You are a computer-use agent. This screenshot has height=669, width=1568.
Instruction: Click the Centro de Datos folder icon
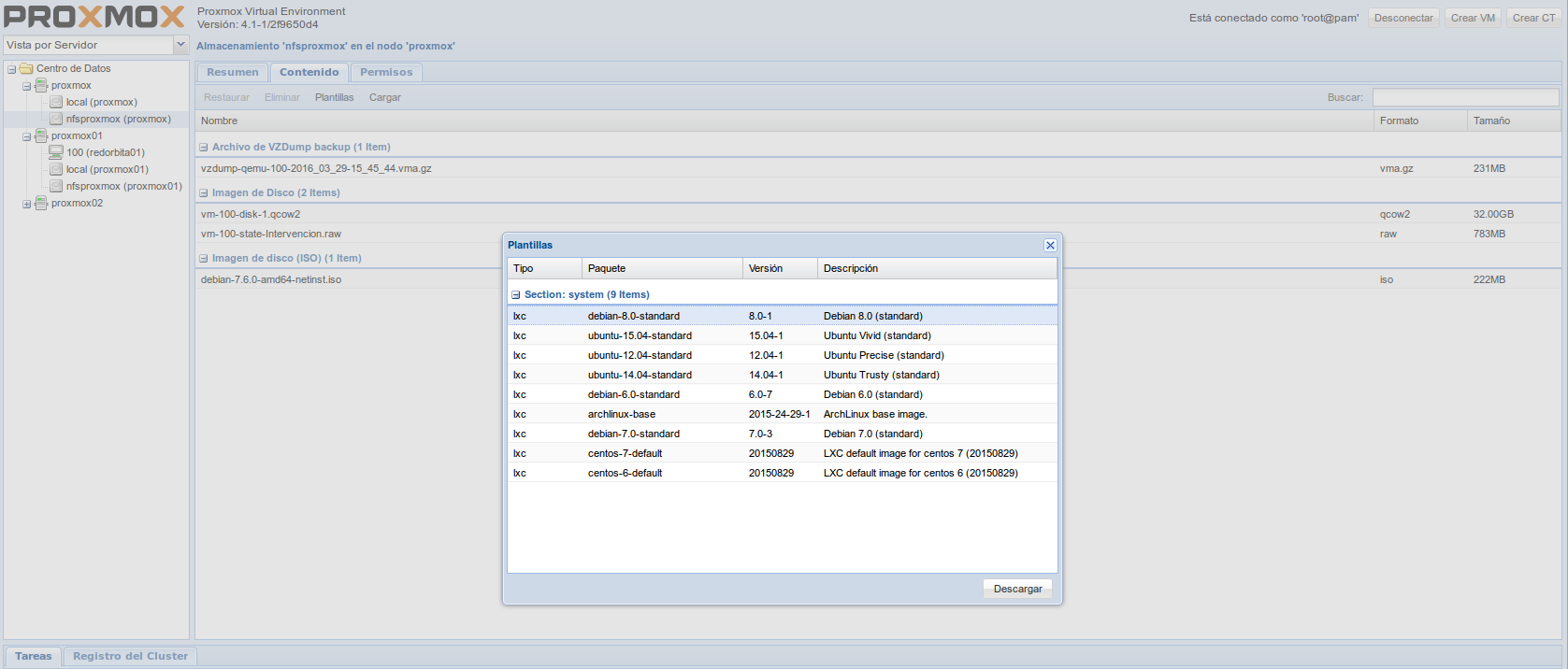point(26,69)
